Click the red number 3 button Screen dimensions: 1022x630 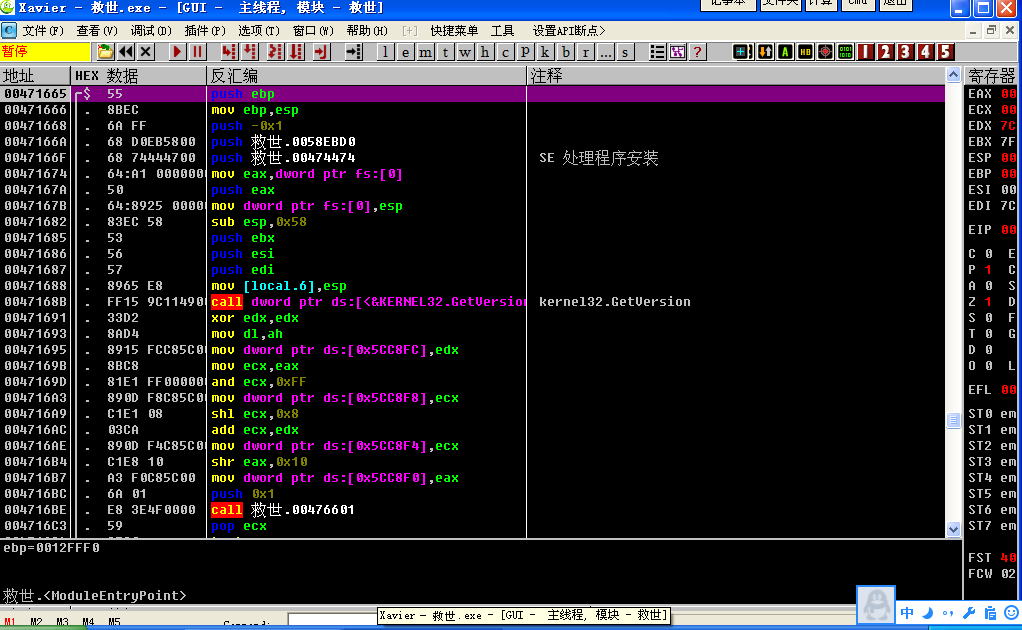tap(905, 52)
